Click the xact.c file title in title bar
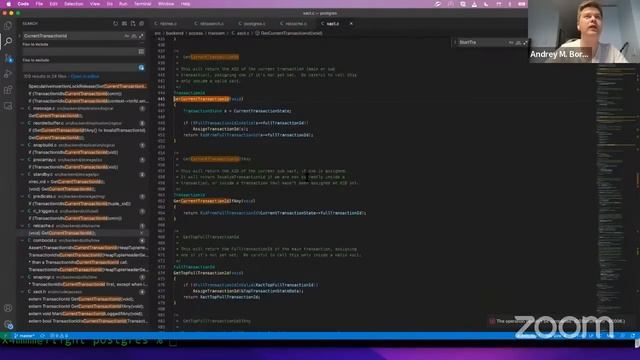 pyautogui.click(x=320, y=13)
